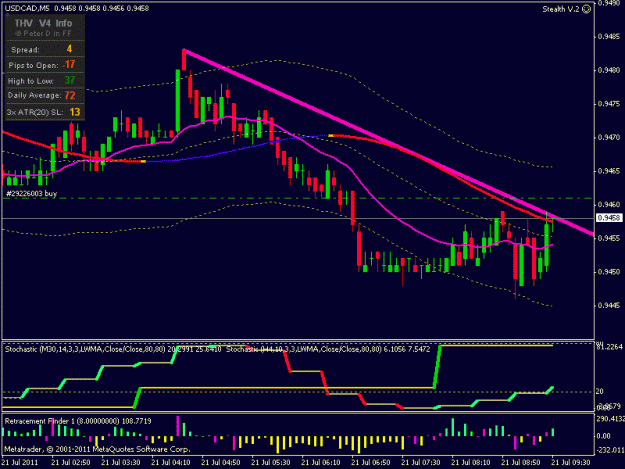625x469 pixels.
Task: Click the '21 Jul 04:50' time label
Action: click(221, 463)
